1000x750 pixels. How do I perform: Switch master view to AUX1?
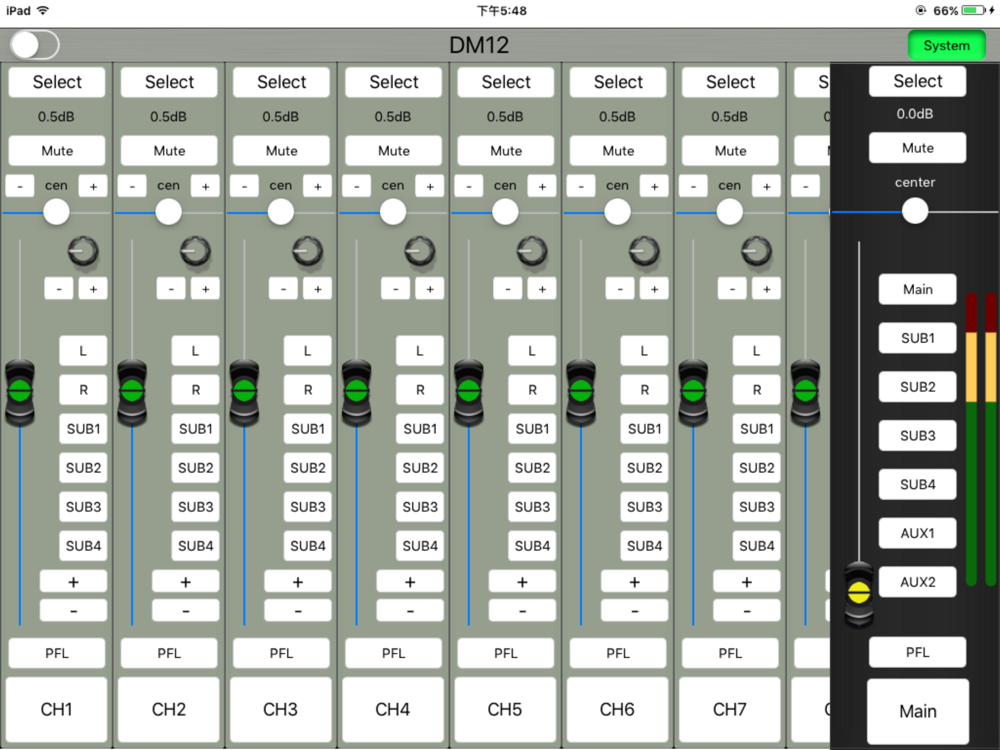tap(918, 533)
